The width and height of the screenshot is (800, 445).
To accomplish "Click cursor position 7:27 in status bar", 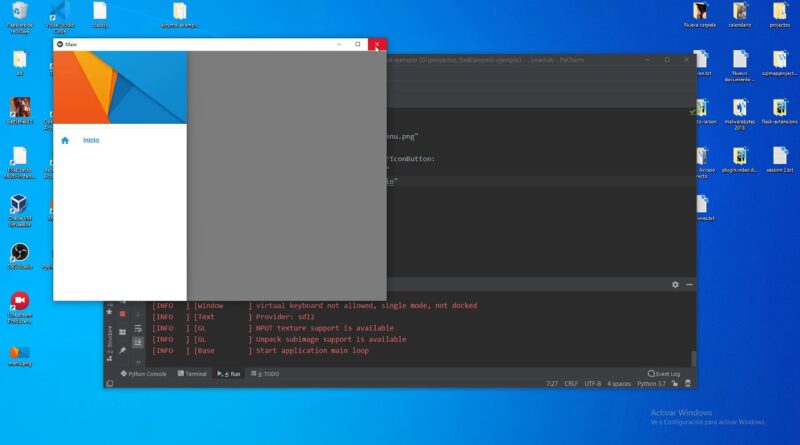I will coord(552,384).
